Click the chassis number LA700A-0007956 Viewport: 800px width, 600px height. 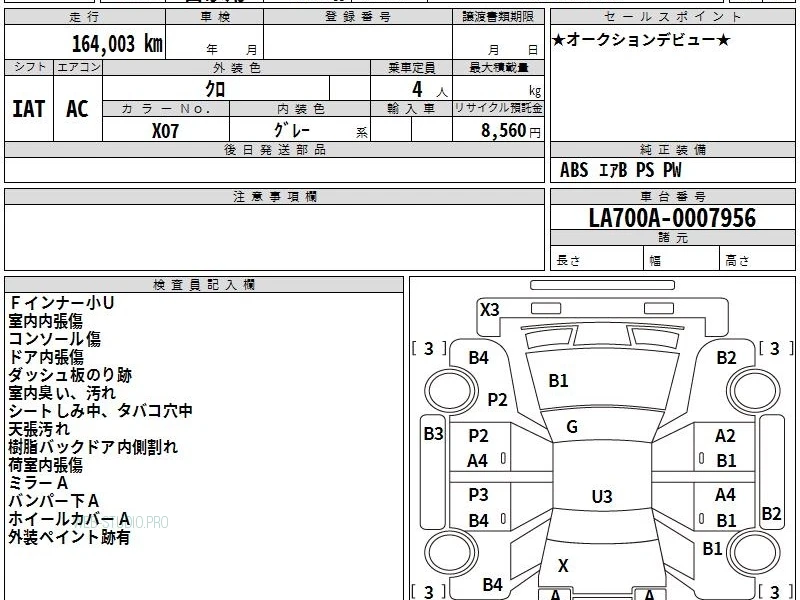tap(672, 218)
